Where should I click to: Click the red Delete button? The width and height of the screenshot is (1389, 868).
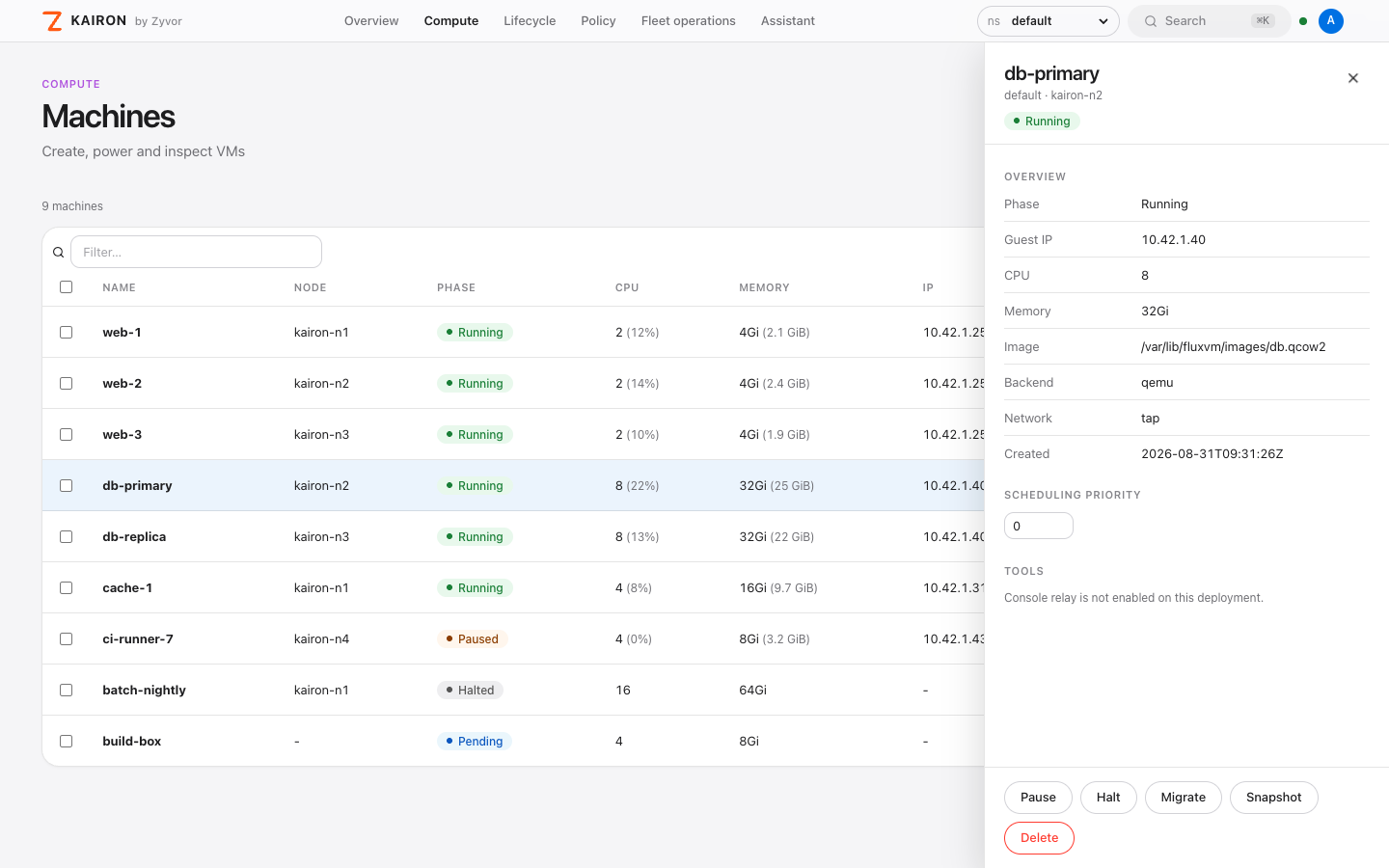(x=1039, y=838)
